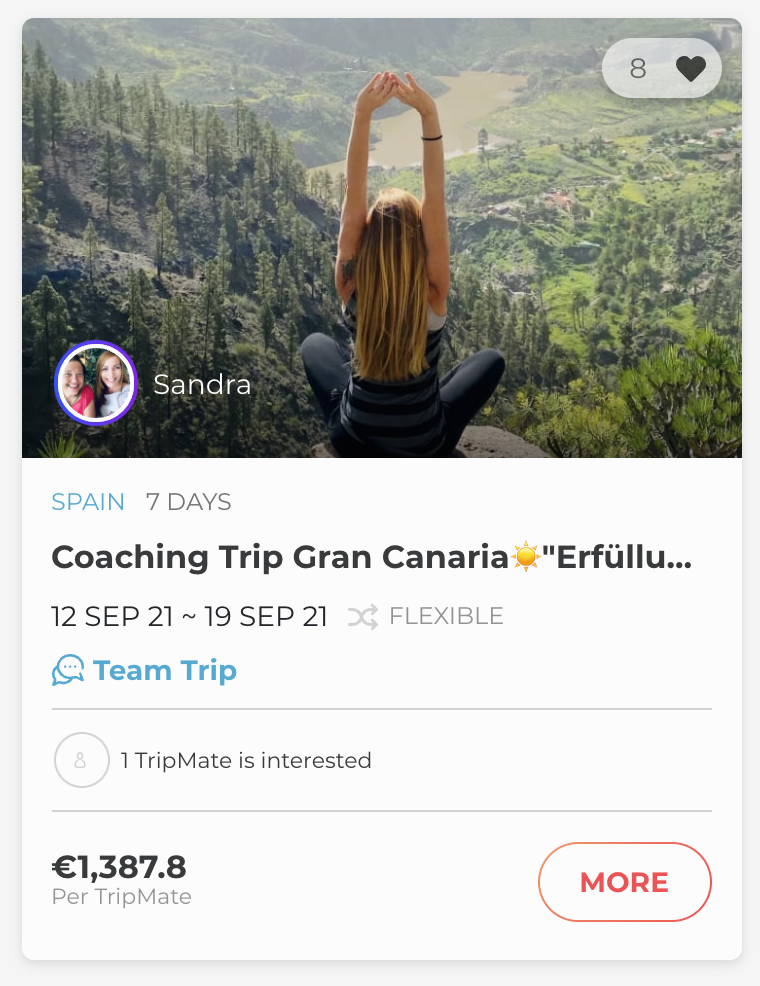
Task: Click the shuffle arrows flexible icon
Action: coord(363,617)
